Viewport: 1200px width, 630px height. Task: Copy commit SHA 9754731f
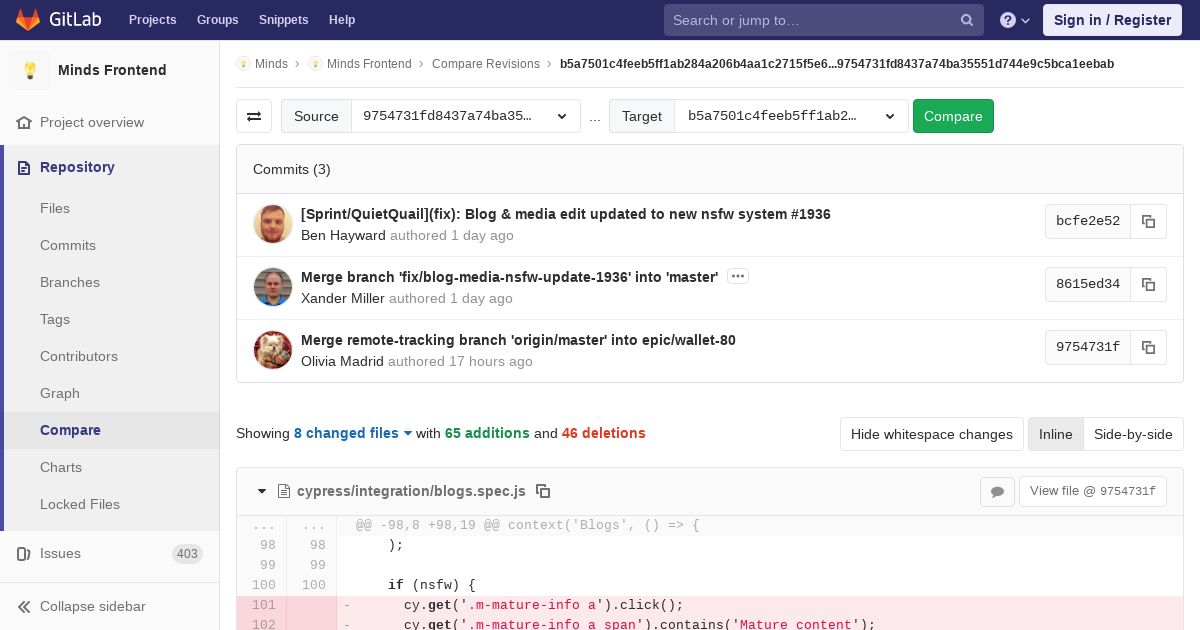pos(1148,347)
